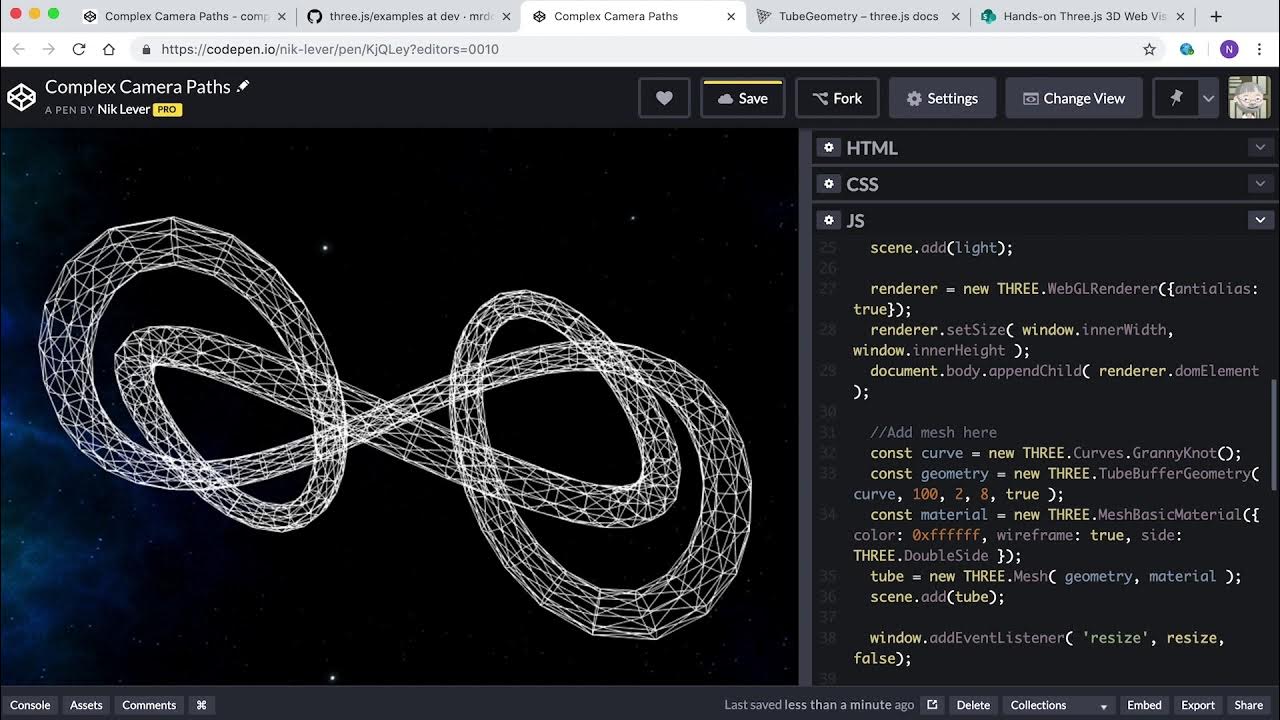Edit pen title with pencil icon

click(x=242, y=87)
